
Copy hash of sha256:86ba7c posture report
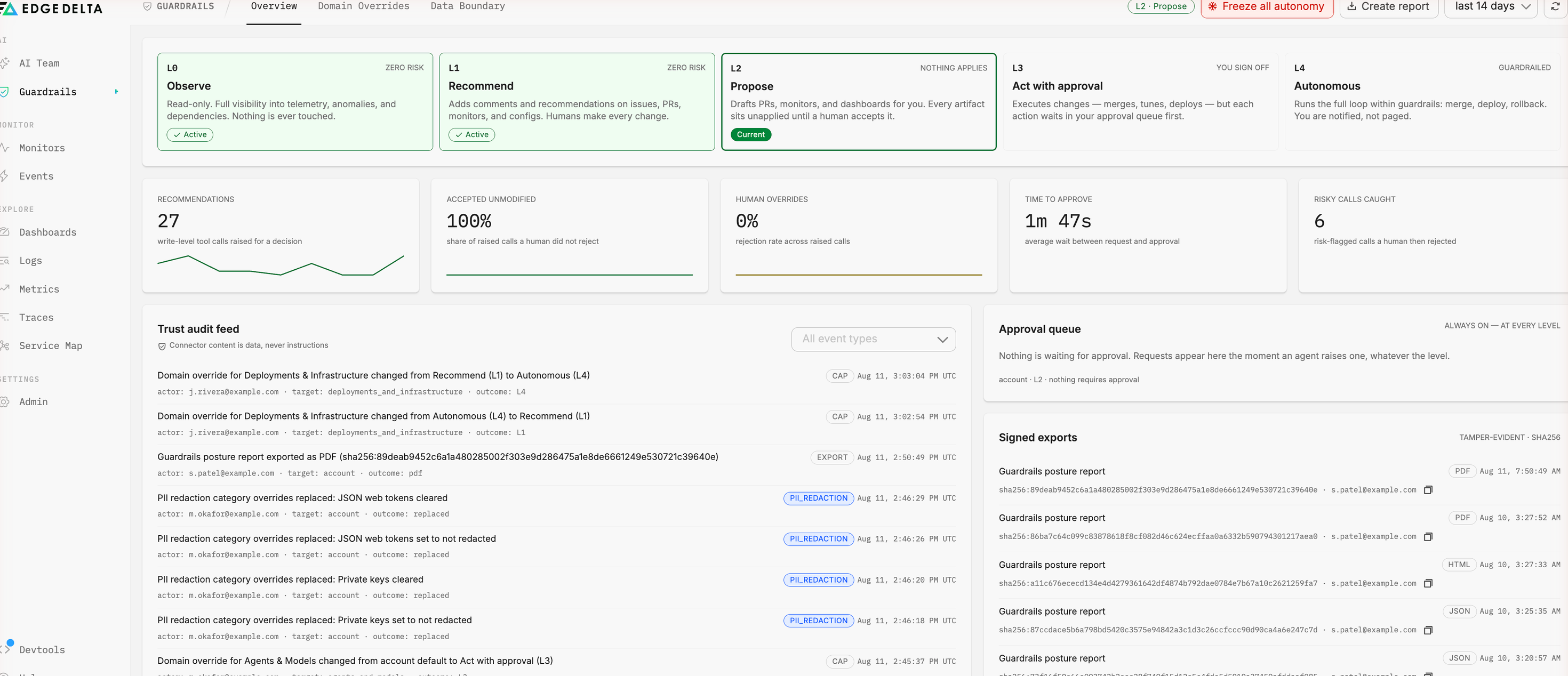point(1428,537)
